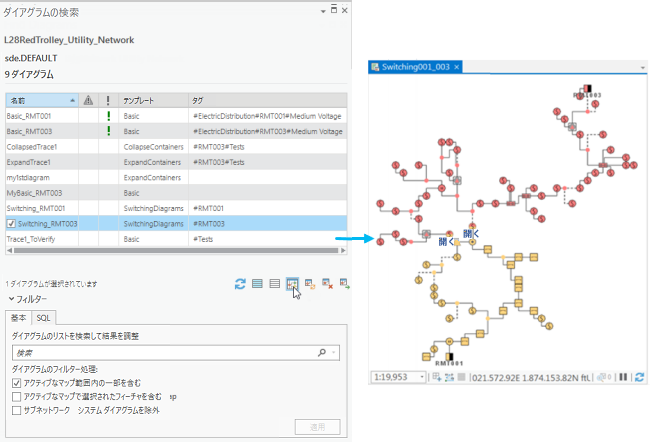Click the selected features count icon in status bar
This screenshot has width=650, height=442.
604,377
